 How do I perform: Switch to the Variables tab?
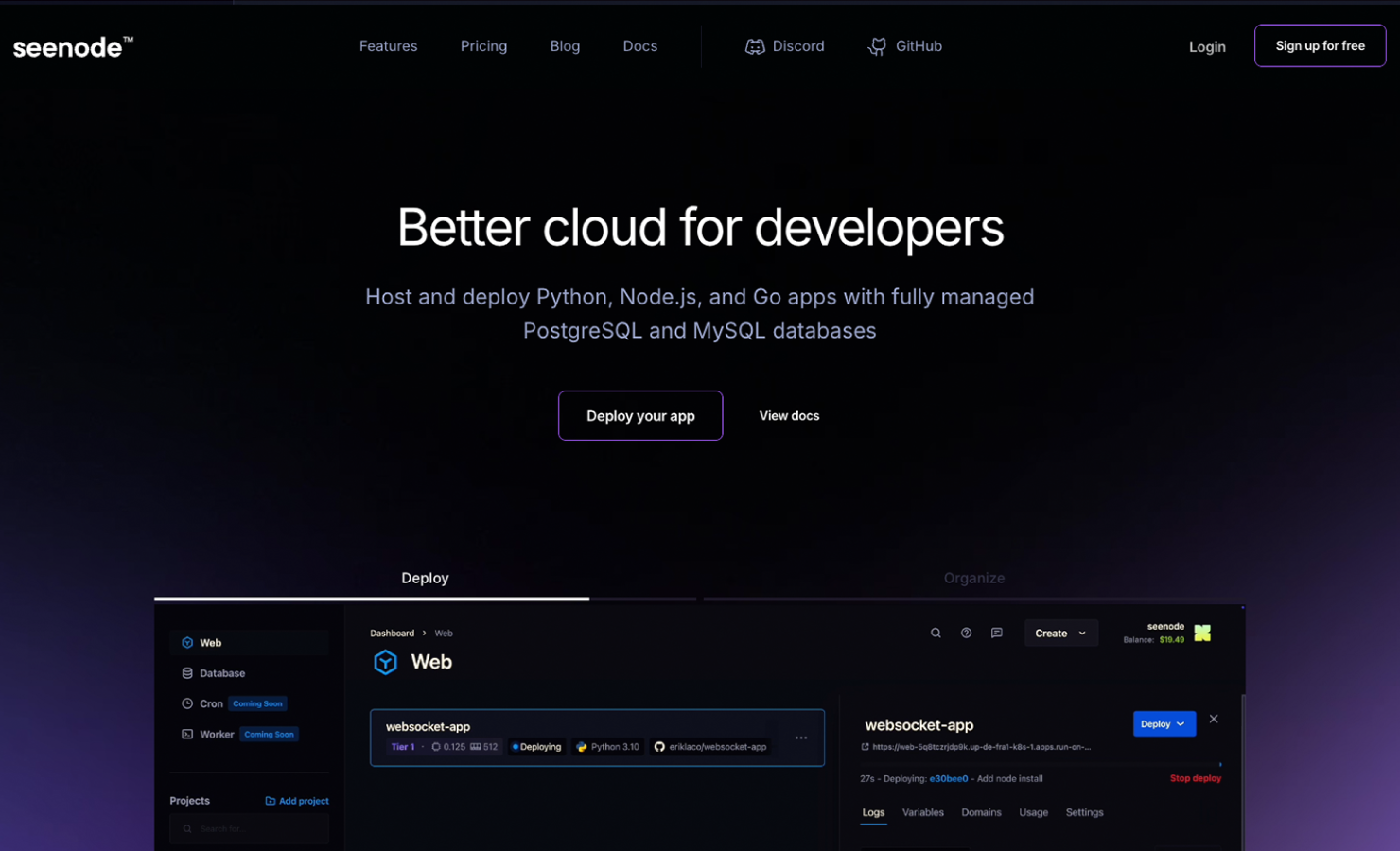(x=922, y=813)
